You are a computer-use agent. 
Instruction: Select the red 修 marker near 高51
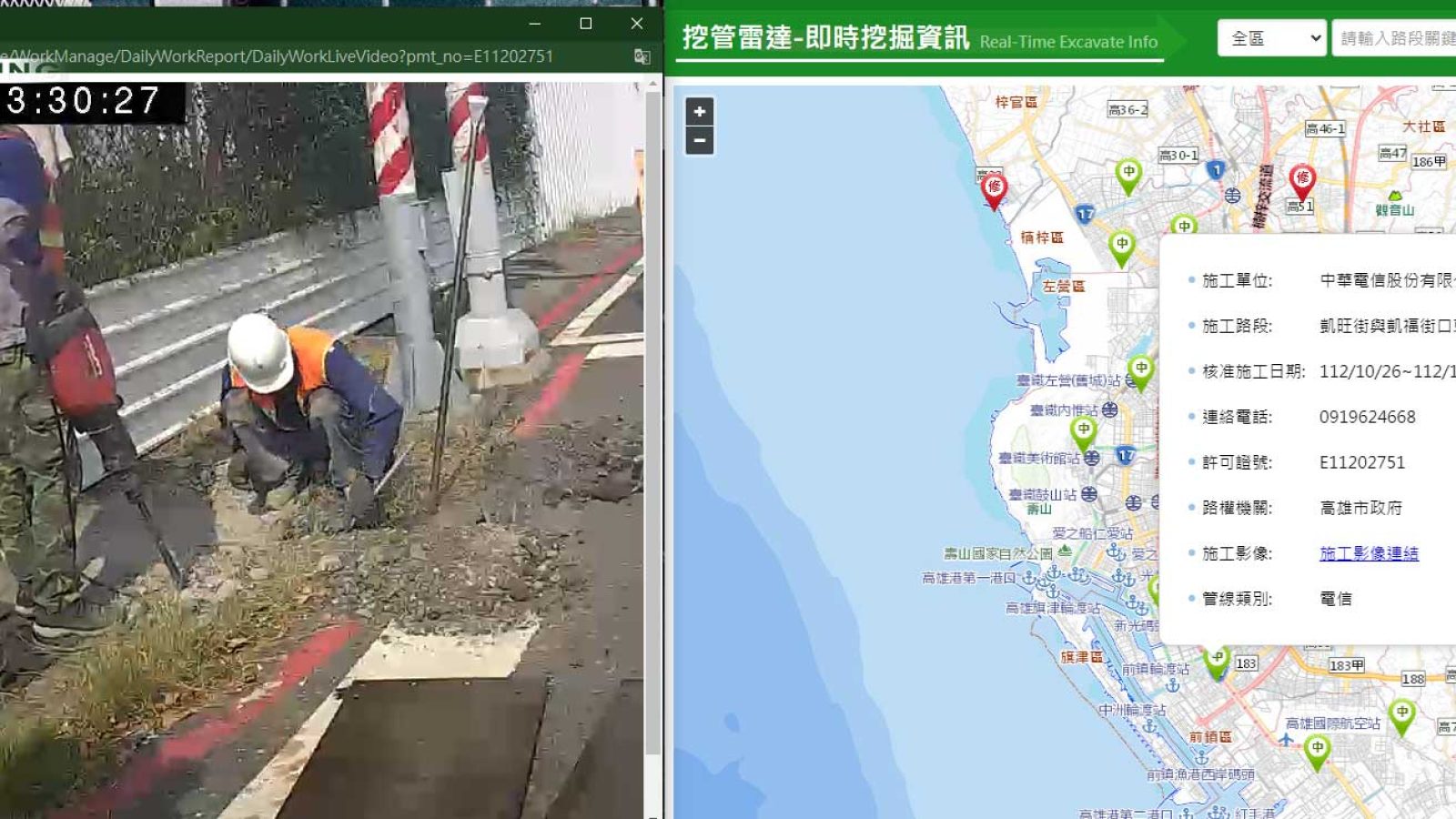tap(1301, 180)
